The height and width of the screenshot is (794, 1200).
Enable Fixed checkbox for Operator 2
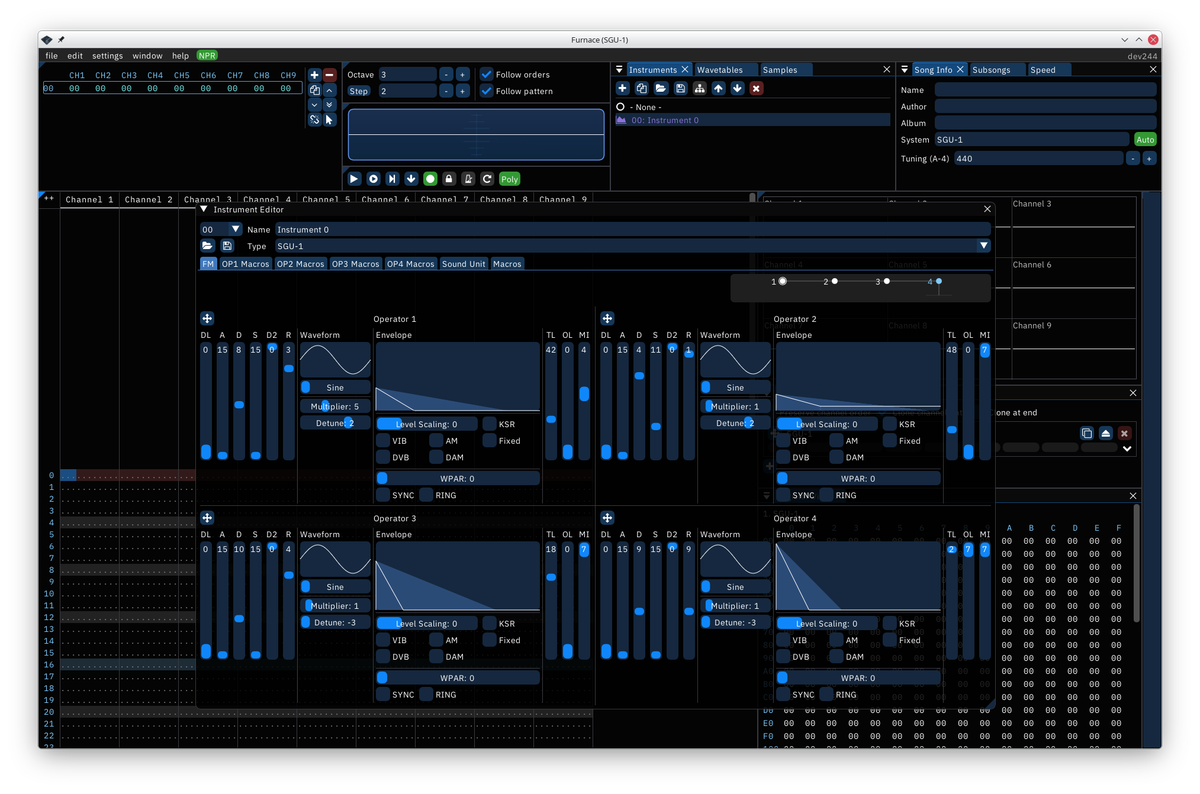coord(889,441)
